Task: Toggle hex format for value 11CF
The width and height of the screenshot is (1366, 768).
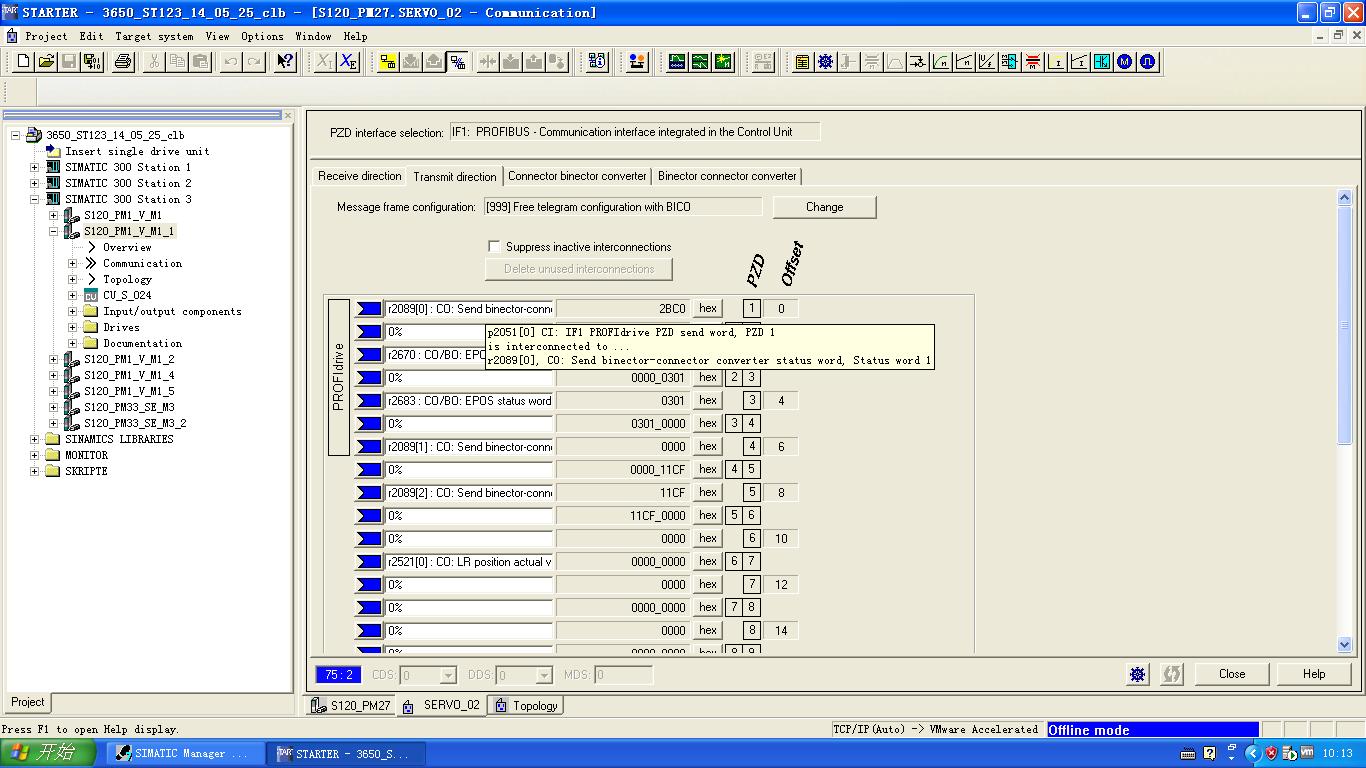Action: click(x=708, y=493)
